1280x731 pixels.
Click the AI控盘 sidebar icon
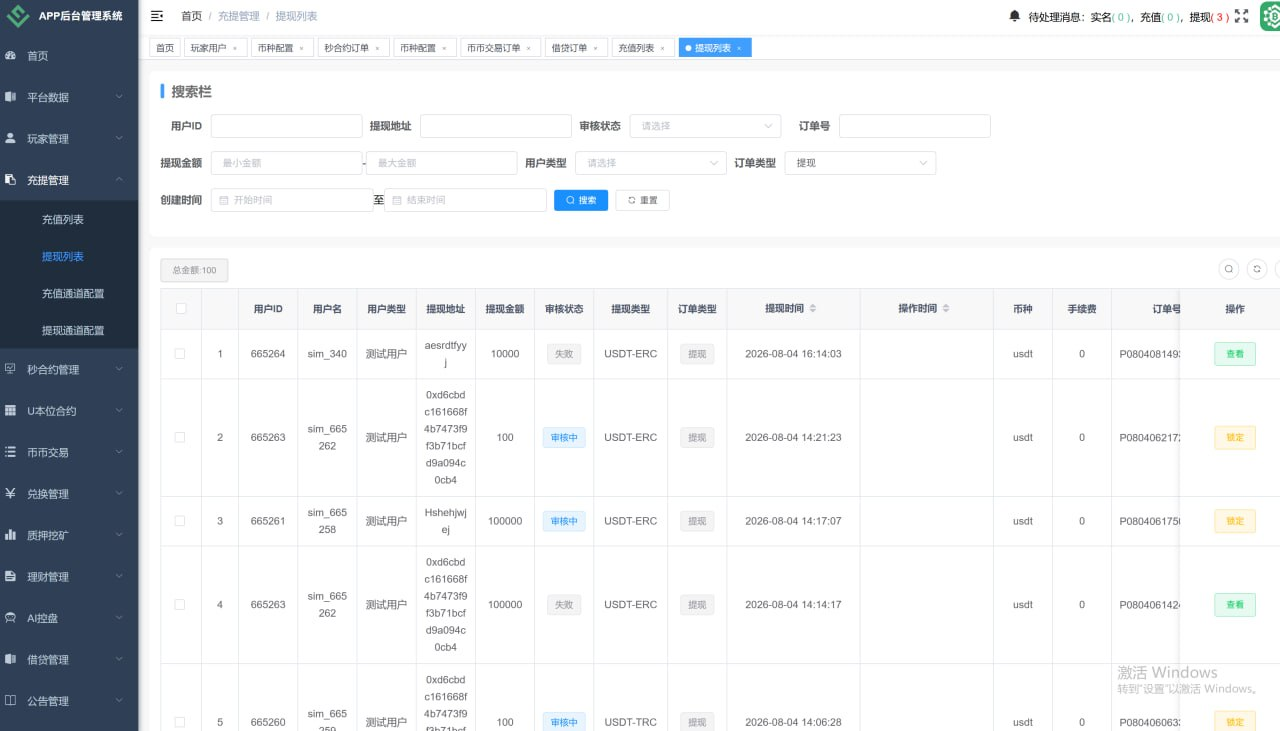click(x=10, y=618)
